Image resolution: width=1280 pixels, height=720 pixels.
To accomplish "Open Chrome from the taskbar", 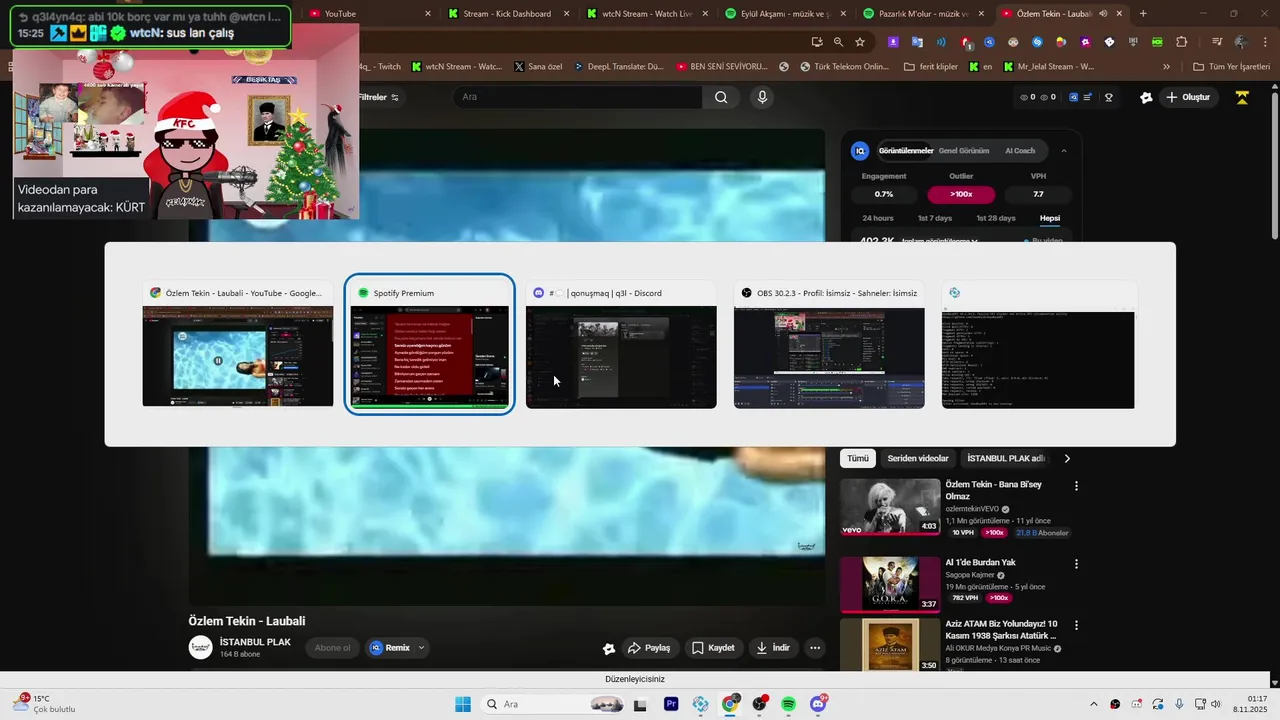I will tap(730, 704).
